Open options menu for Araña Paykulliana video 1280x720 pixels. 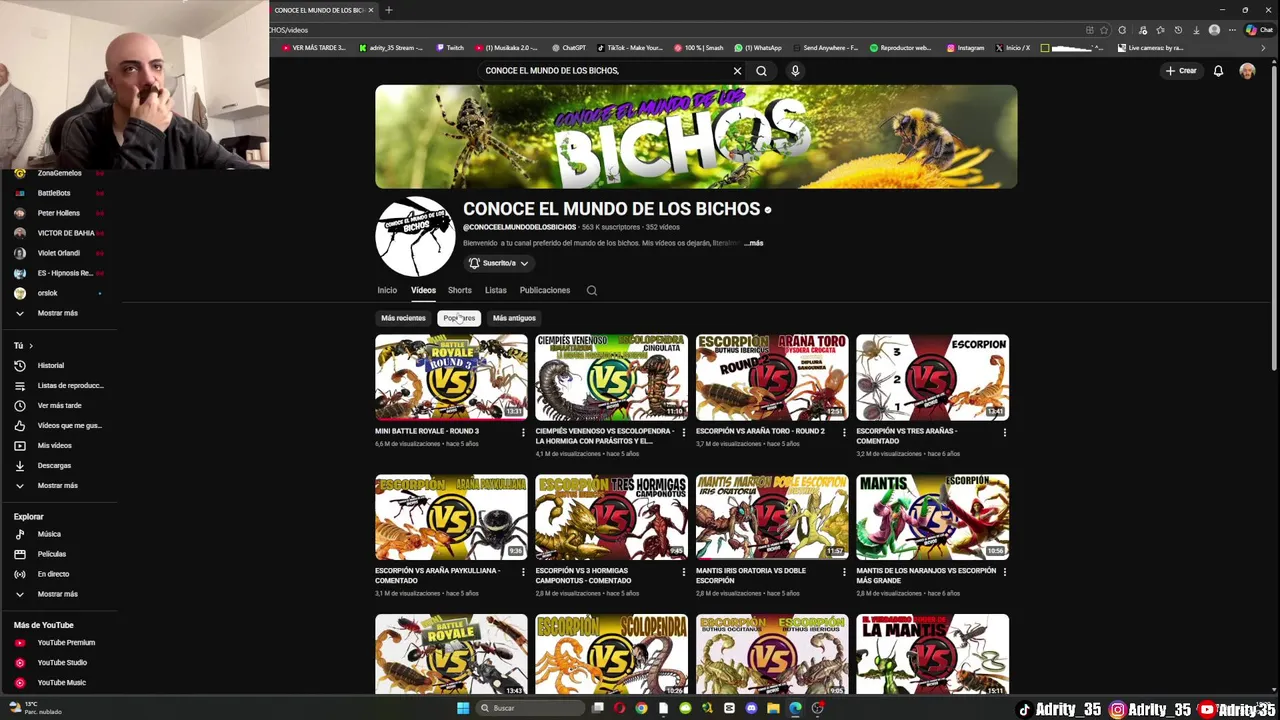click(x=523, y=572)
